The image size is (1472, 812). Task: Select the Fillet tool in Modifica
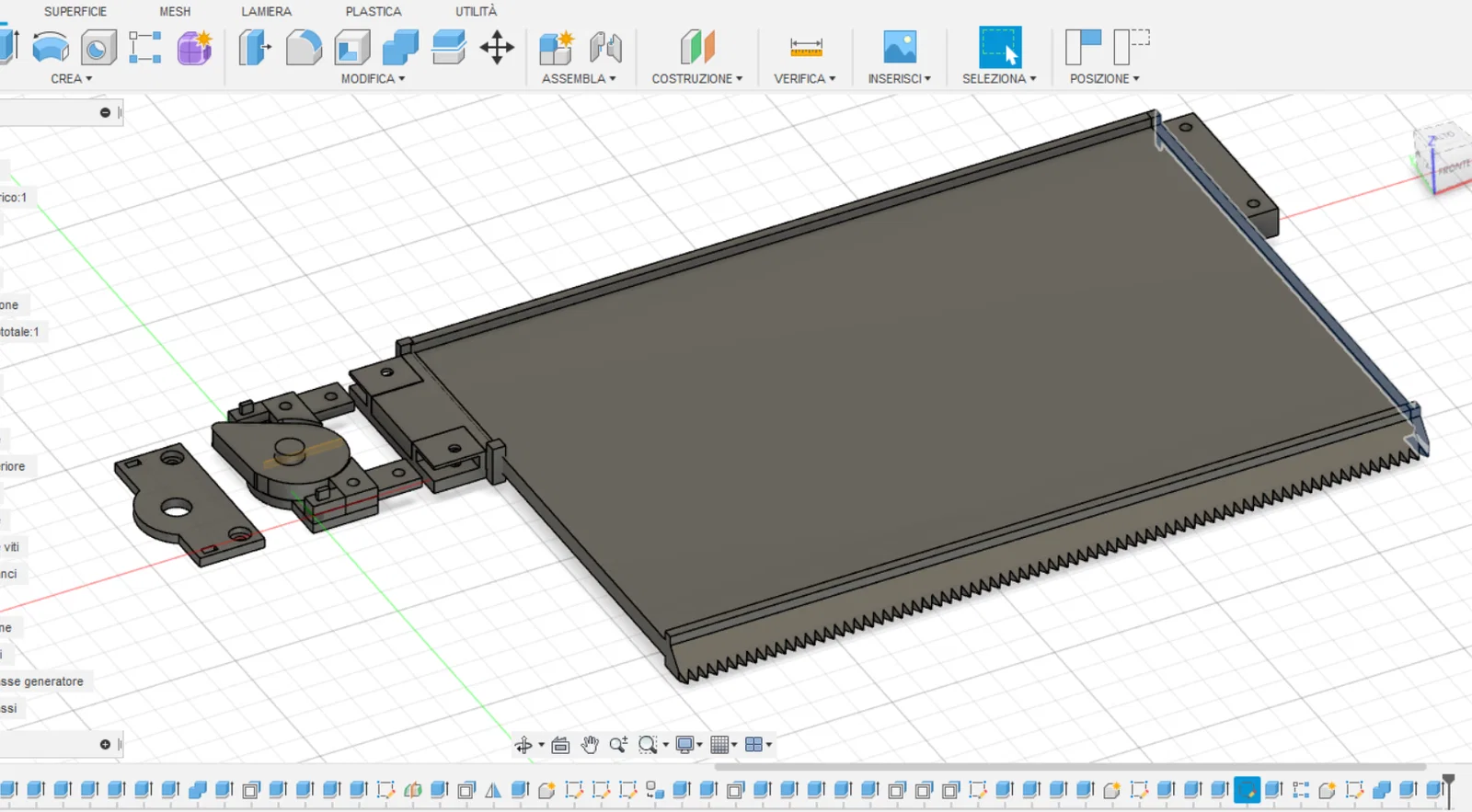(x=304, y=47)
